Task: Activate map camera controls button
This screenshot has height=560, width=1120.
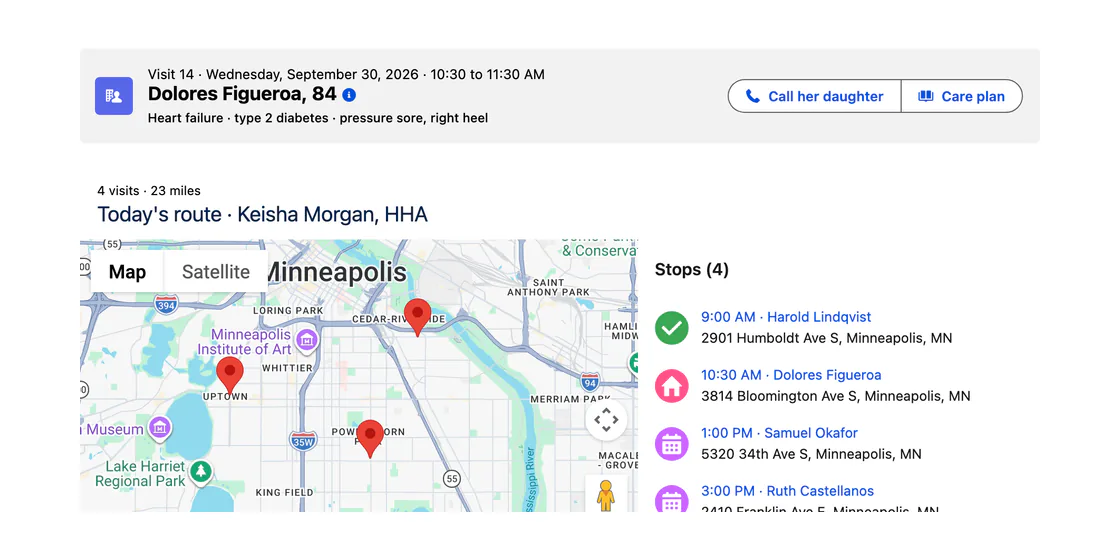Action: pyautogui.click(x=606, y=420)
